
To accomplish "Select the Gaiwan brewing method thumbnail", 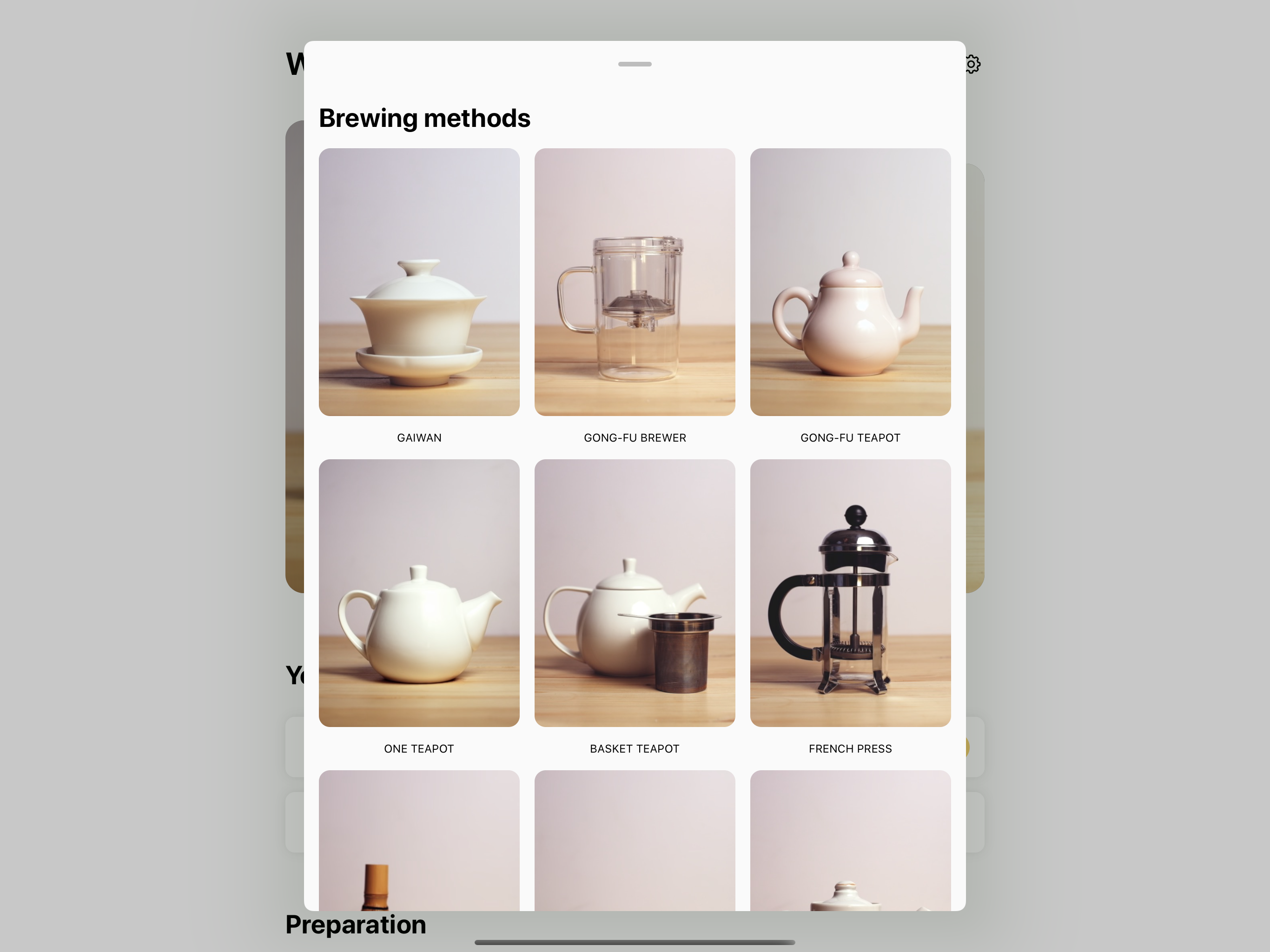I will pyautogui.click(x=419, y=282).
